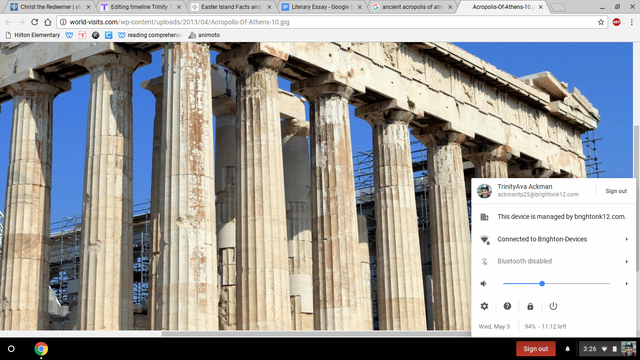Image resolution: width=640 pixels, height=360 pixels.
Task: Open Chrome from the shelf
Action: tap(41, 349)
